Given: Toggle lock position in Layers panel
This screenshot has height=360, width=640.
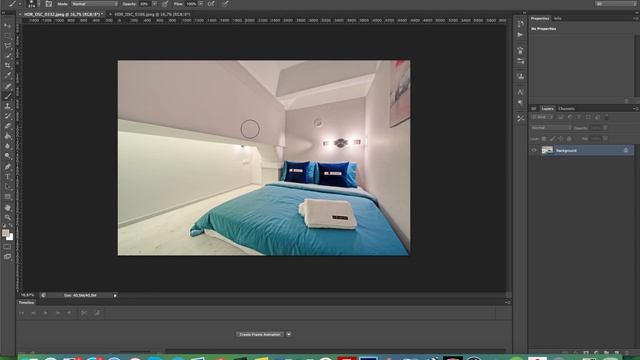Looking at the screenshot, I should click(x=560, y=139).
